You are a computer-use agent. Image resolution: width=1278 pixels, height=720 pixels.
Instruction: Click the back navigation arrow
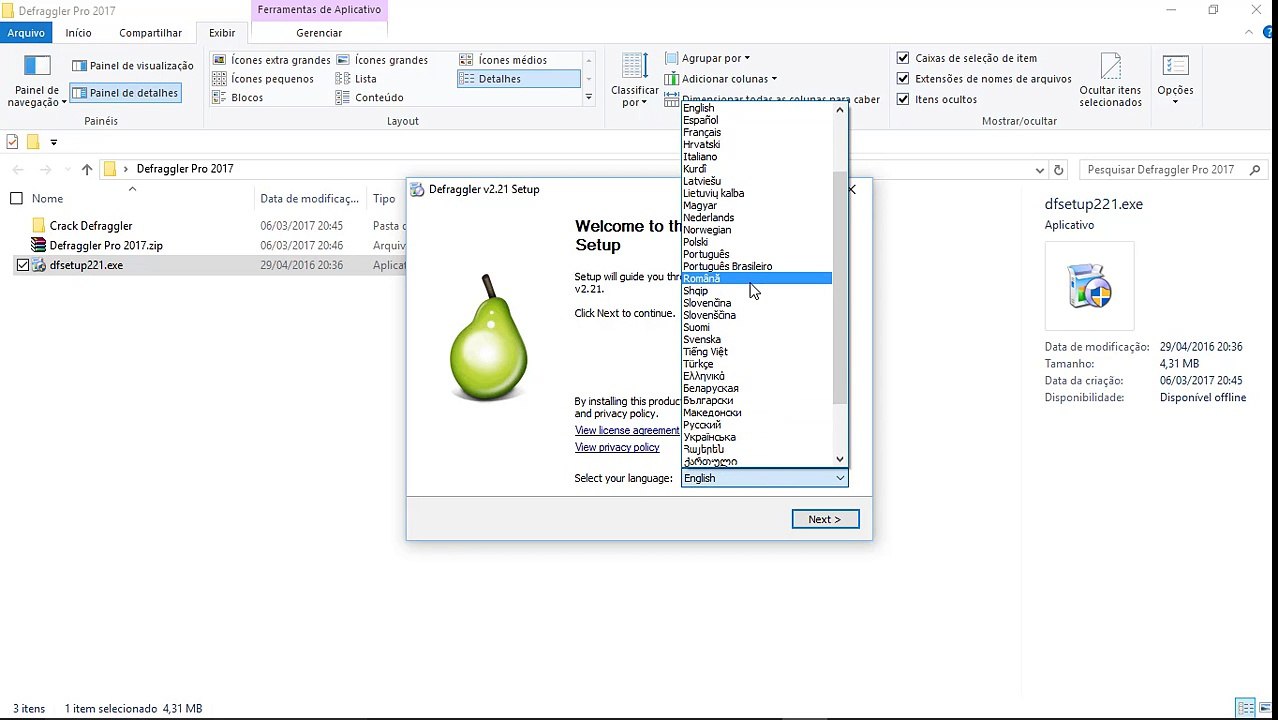(18, 169)
